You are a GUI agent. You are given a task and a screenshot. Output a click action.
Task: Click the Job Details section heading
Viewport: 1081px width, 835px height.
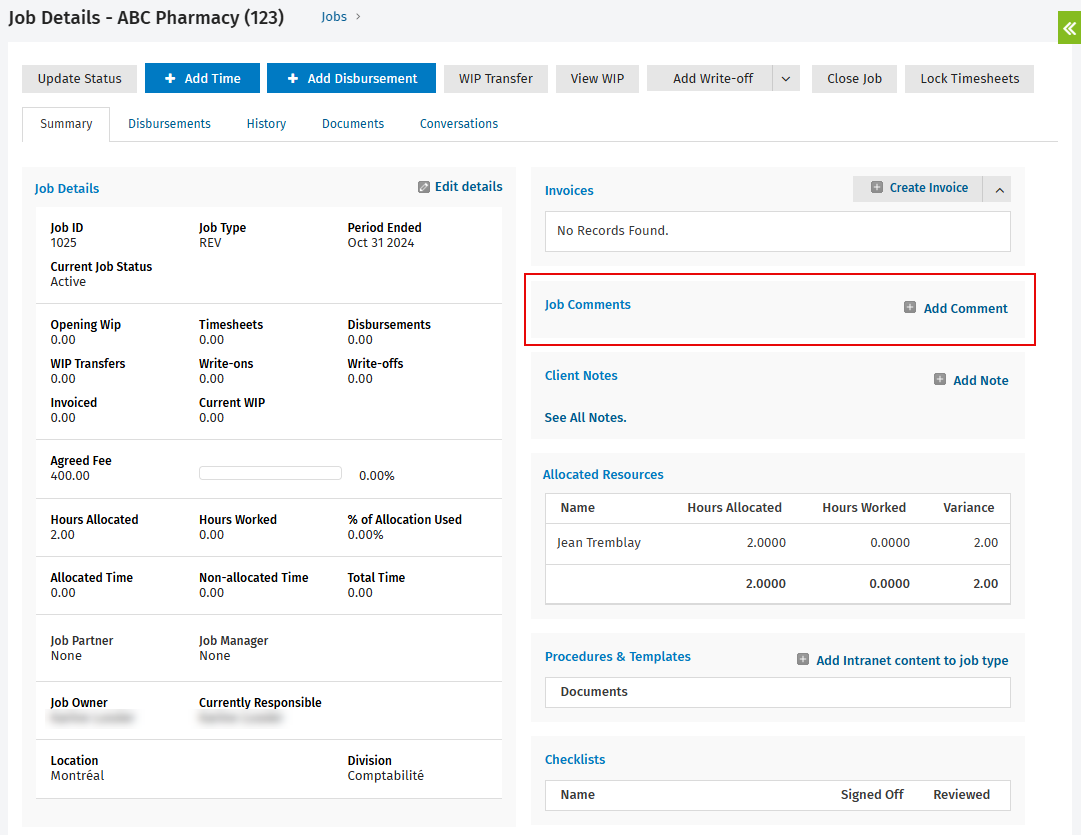pos(67,189)
